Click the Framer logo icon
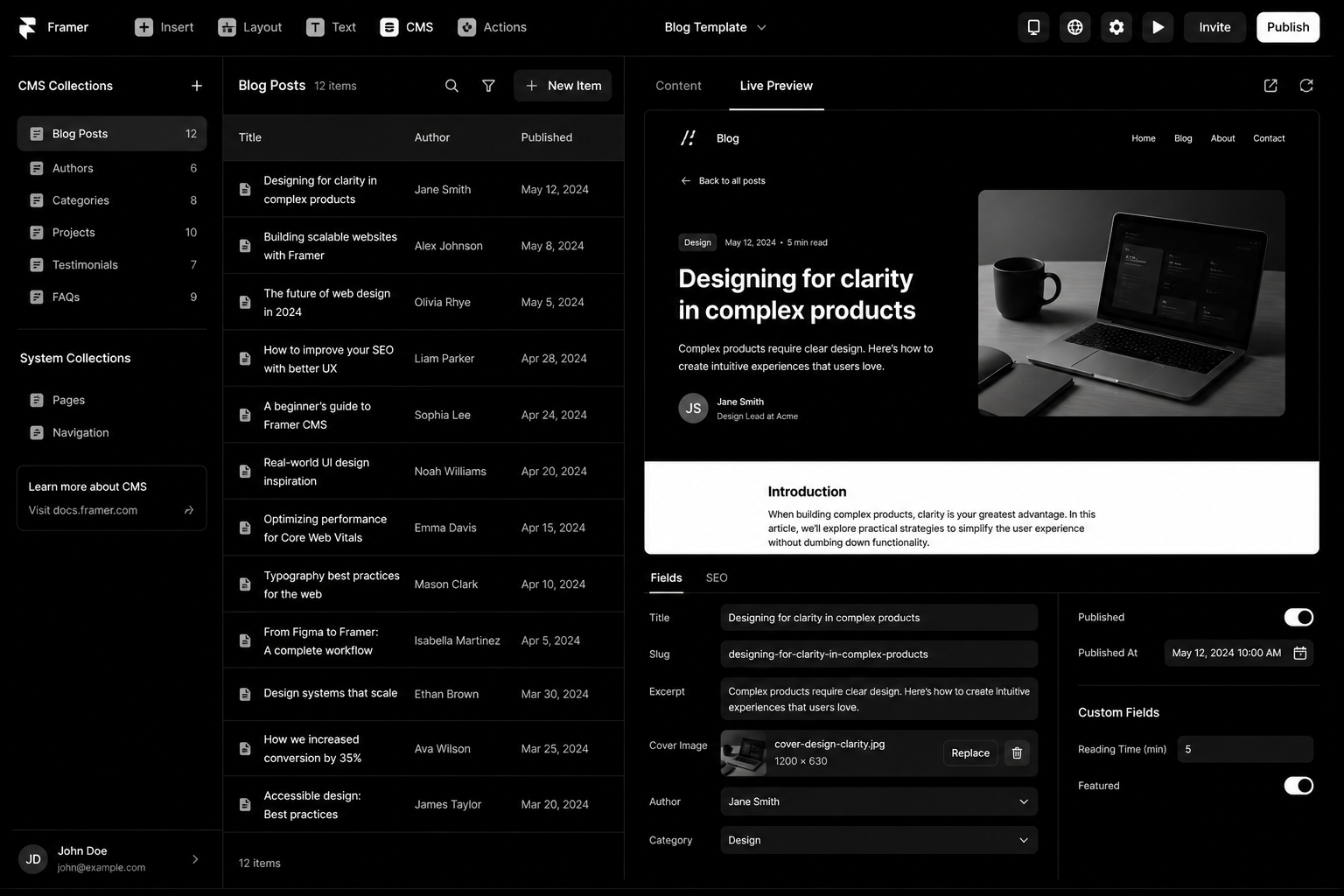Image resolution: width=1344 pixels, height=896 pixels. 27,27
